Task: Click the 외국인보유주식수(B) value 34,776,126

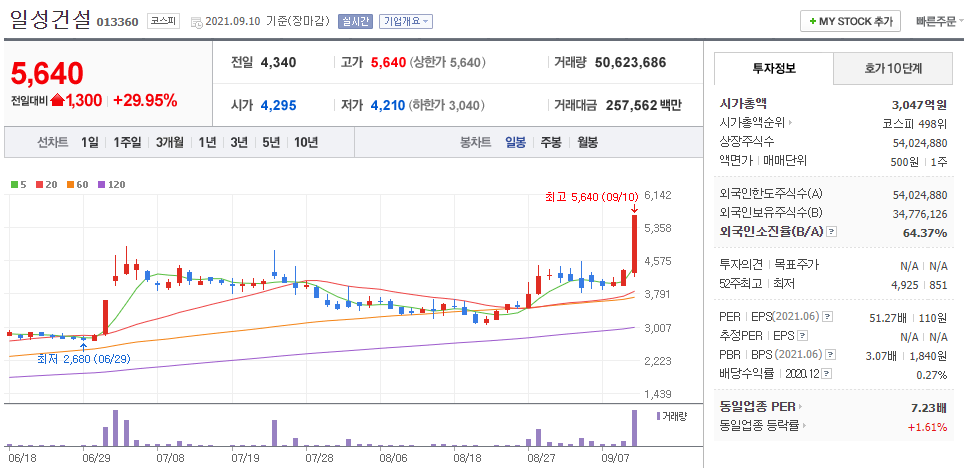Action: 920,214
